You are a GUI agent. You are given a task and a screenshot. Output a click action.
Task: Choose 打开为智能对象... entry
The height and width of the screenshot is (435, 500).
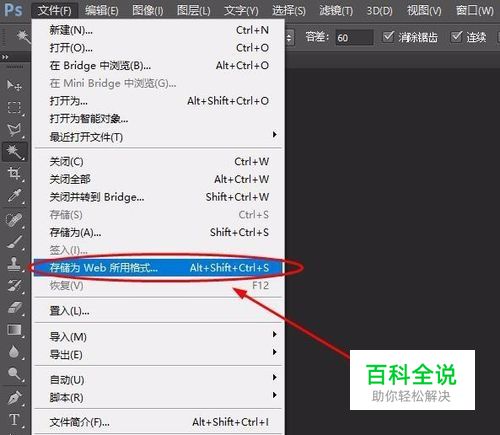coord(158,118)
